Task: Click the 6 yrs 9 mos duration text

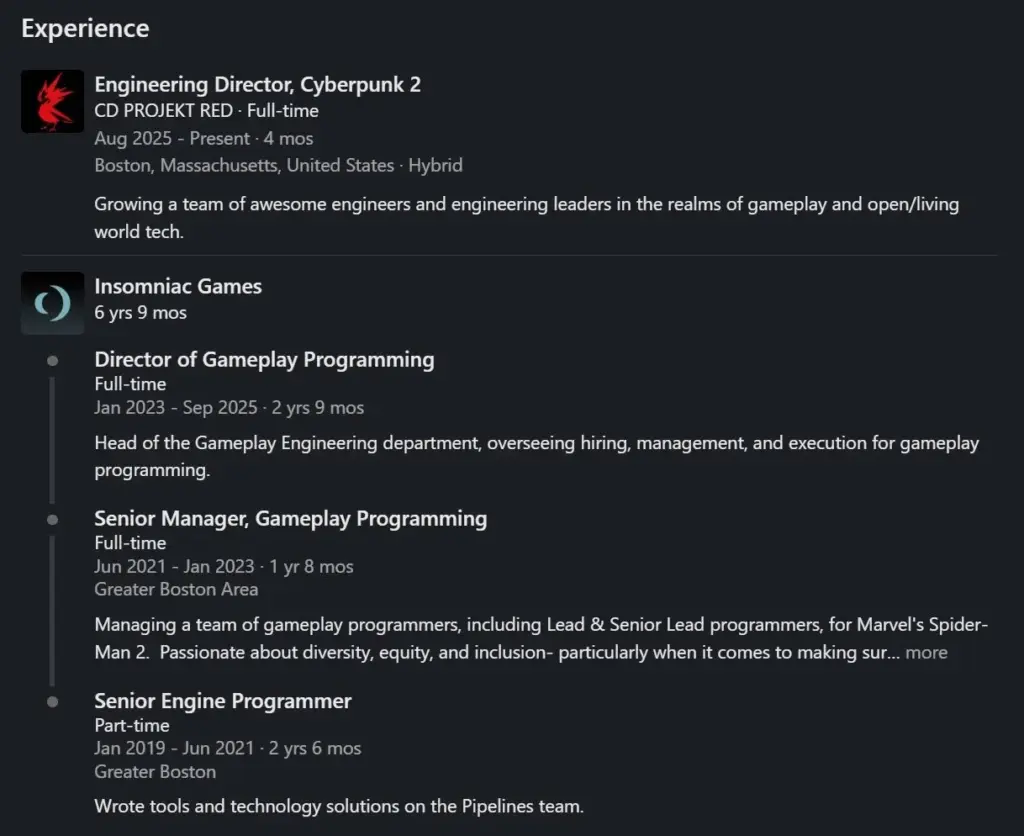Action: click(140, 312)
